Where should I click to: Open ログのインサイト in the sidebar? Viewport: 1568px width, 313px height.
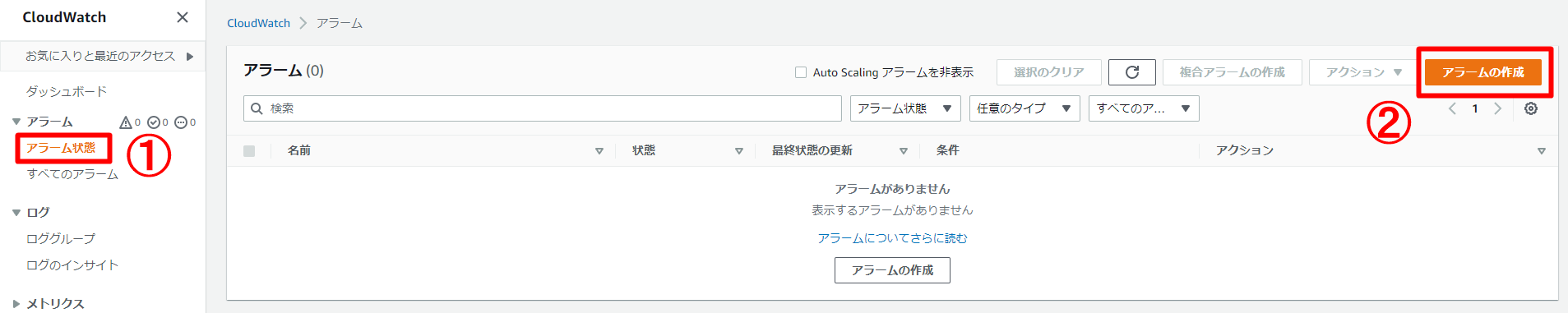click(72, 265)
